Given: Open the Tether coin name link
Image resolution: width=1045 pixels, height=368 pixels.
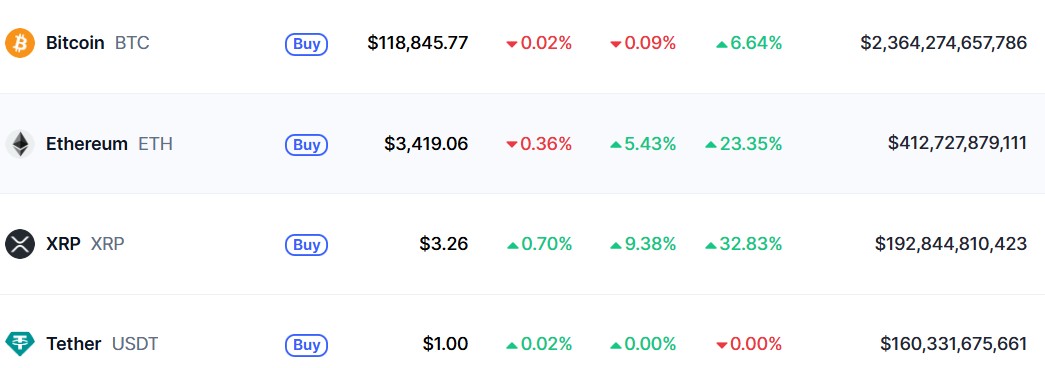Looking at the screenshot, I should tap(73, 344).
